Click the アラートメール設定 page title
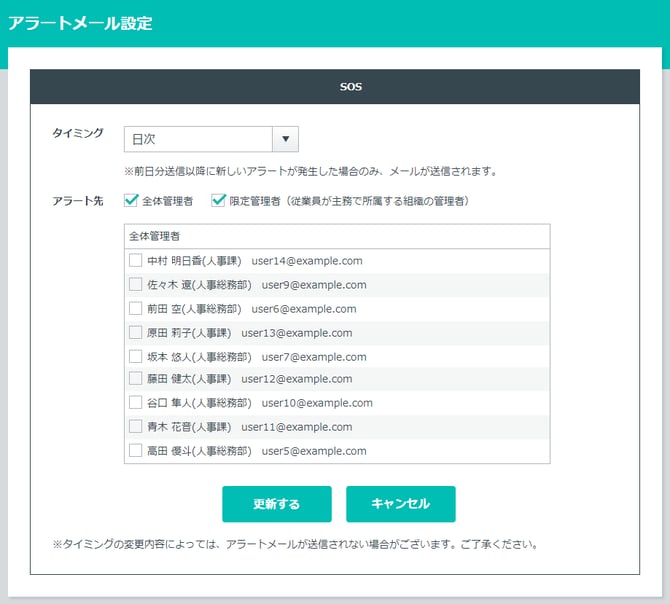670x604 pixels. [x=81, y=24]
